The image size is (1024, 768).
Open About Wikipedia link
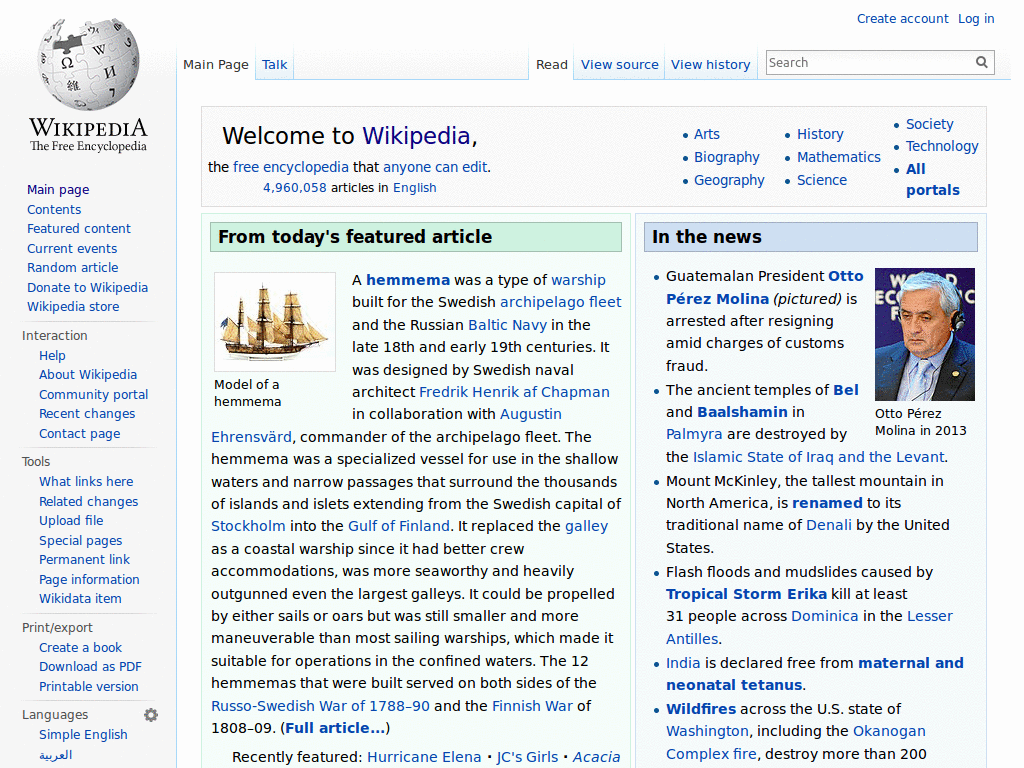(88, 375)
